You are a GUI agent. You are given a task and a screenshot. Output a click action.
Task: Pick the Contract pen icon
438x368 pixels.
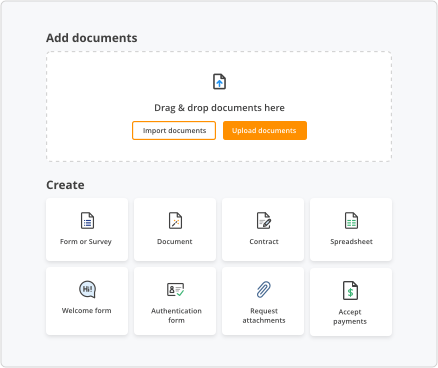264,220
